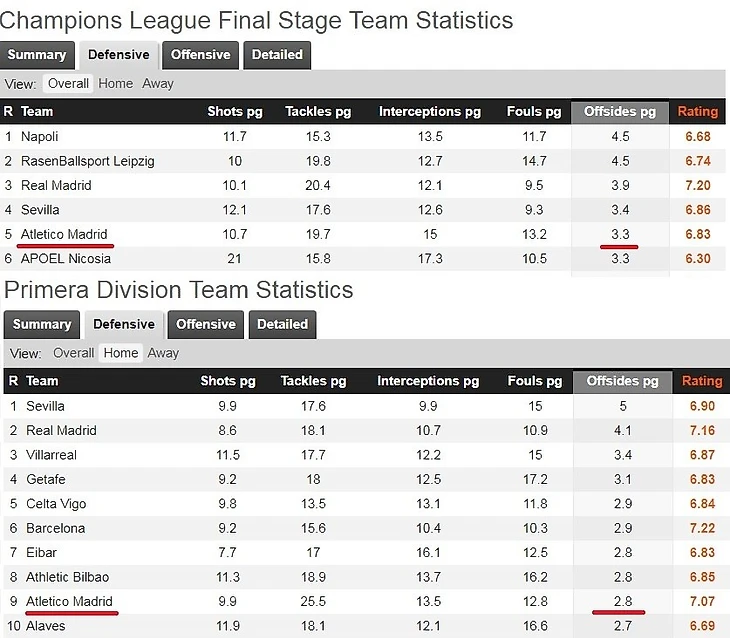The width and height of the screenshot is (730, 638).
Task: Open the Champions League Summary tab
Action: click(37, 55)
